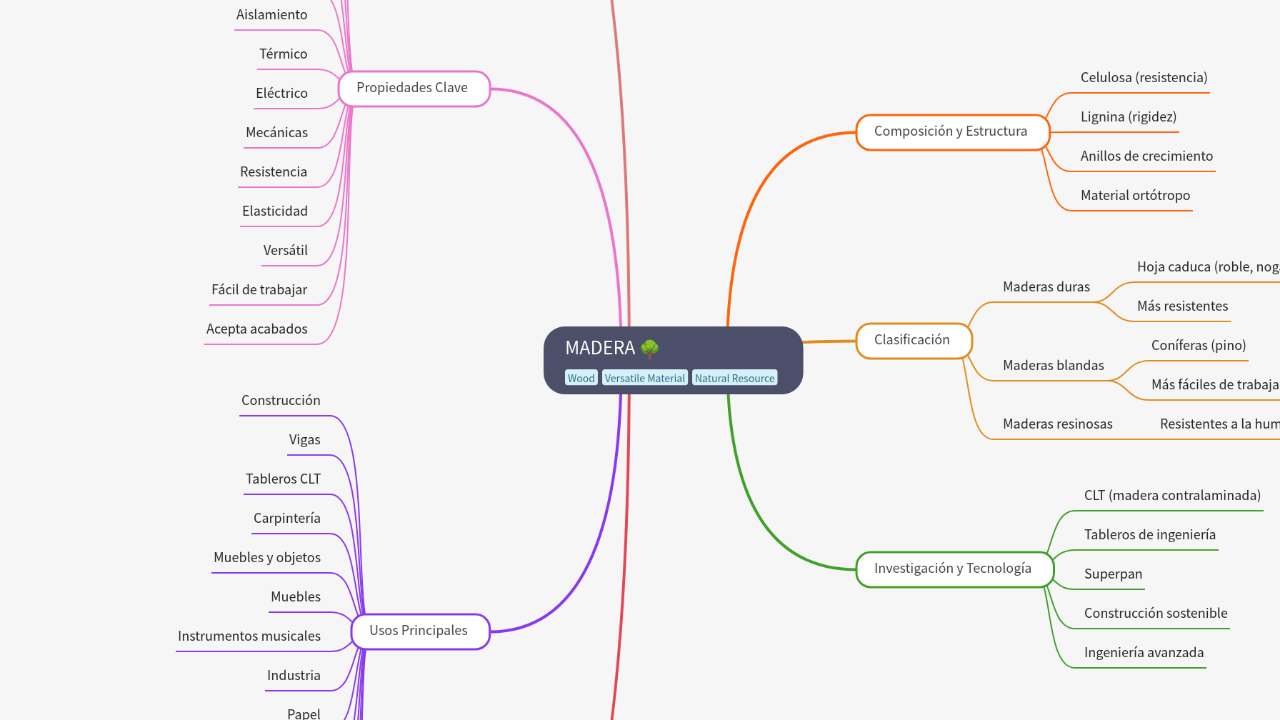Image resolution: width=1280 pixels, height=720 pixels.
Task: Click the tree emoji beside MADERA
Action: click(x=651, y=348)
